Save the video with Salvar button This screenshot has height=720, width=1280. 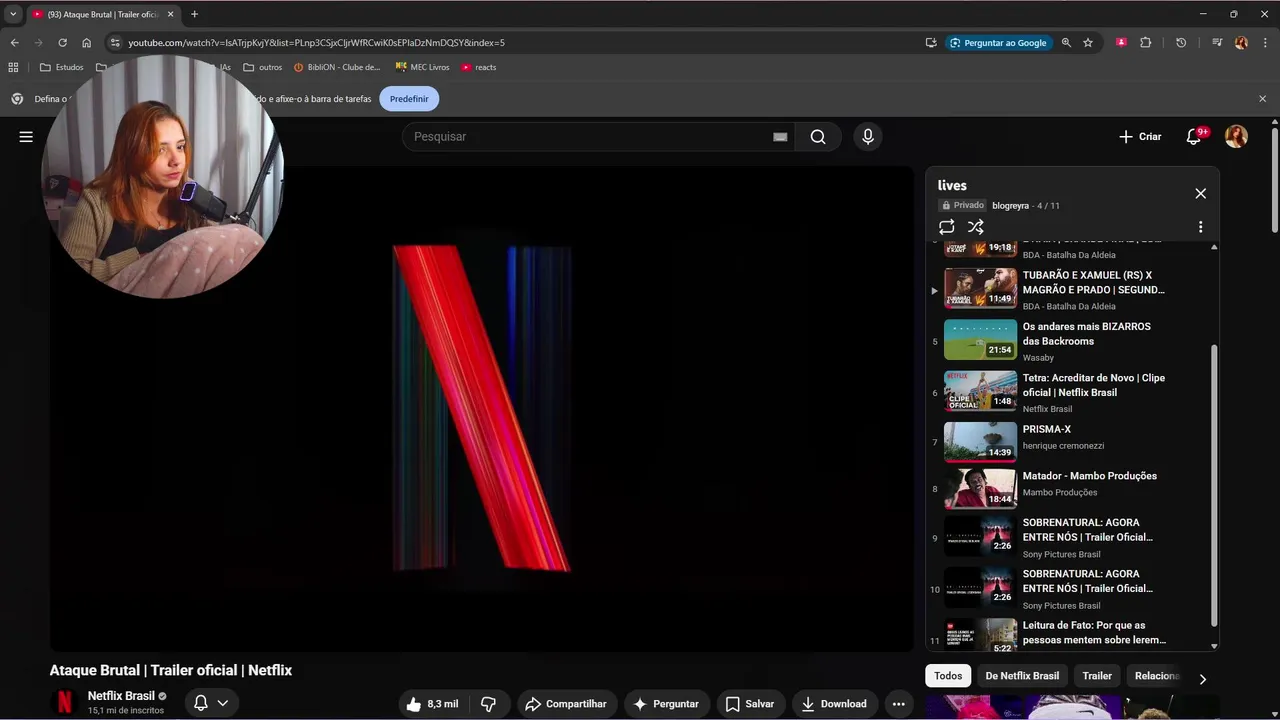click(750, 704)
